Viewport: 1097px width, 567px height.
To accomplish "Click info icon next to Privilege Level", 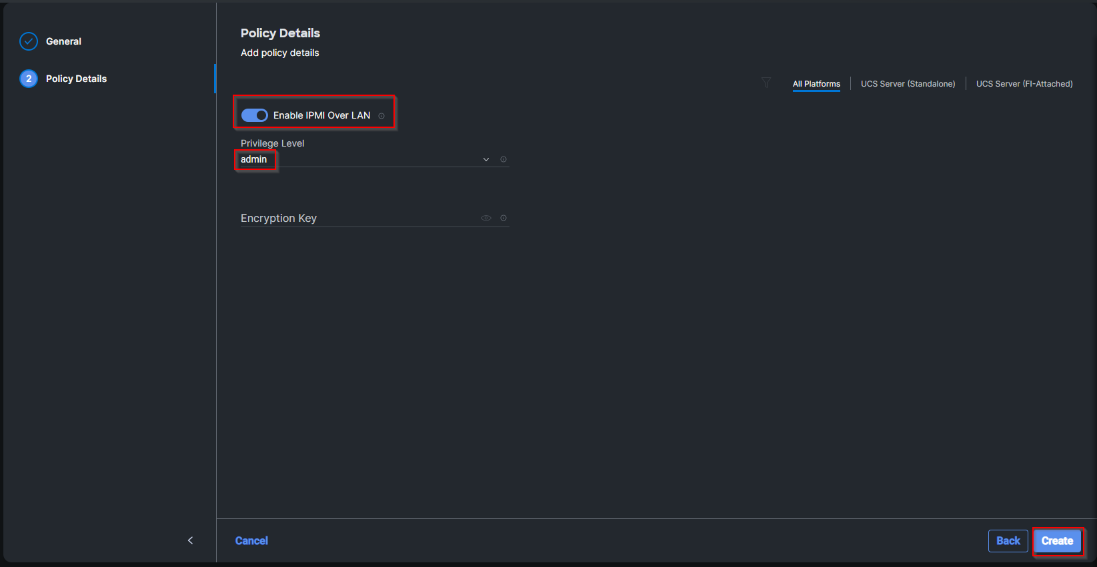I will 503,159.
